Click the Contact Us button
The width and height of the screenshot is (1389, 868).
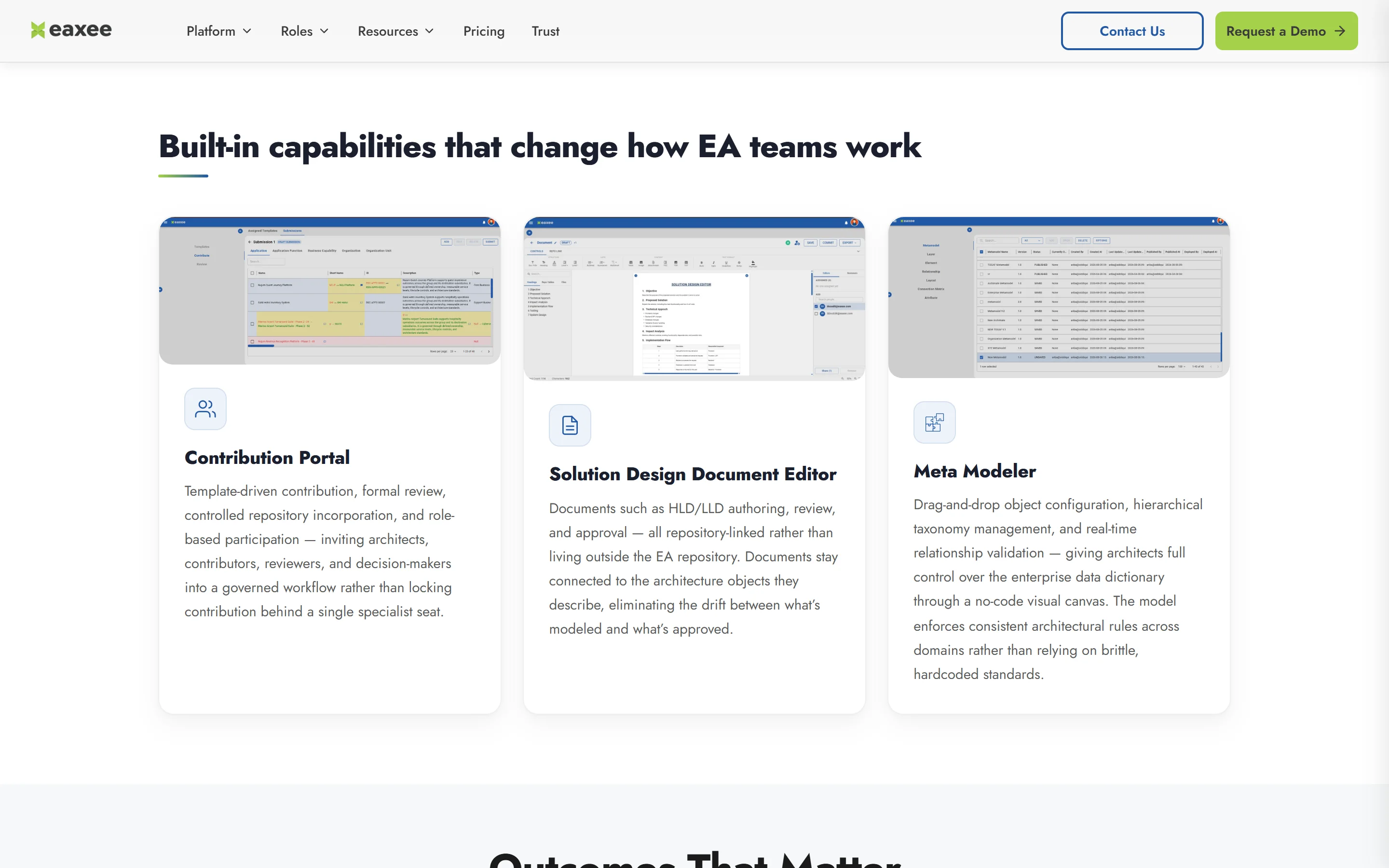pos(1132,31)
